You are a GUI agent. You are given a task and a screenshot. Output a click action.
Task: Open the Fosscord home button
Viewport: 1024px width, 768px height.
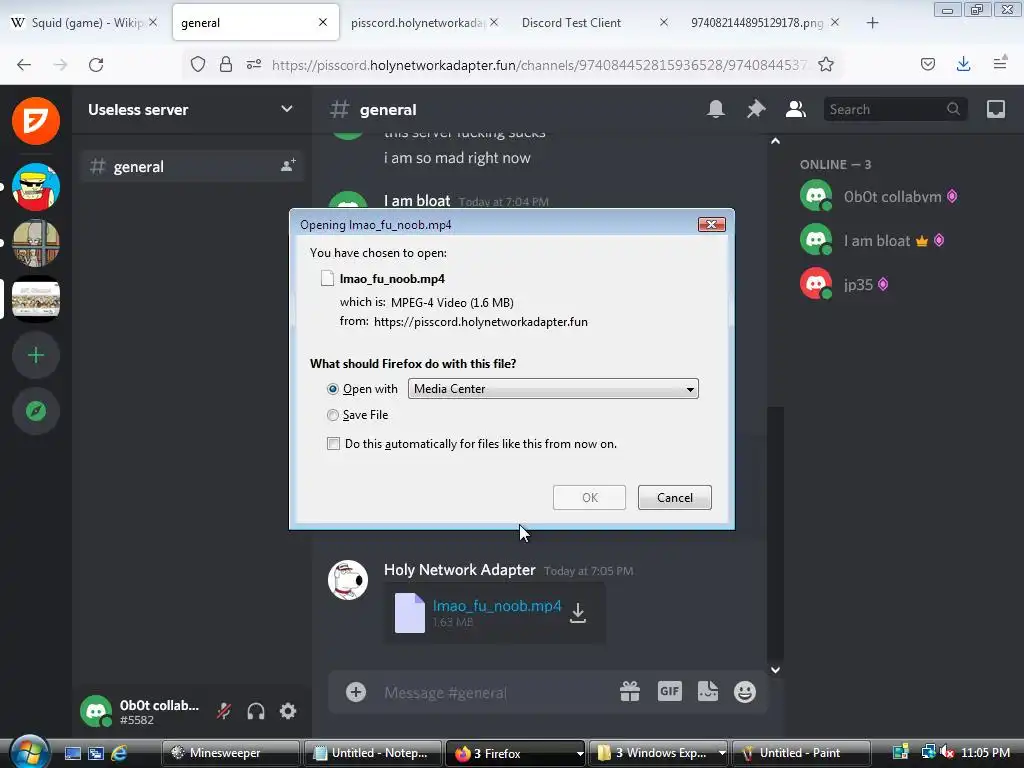pos(36,121)
